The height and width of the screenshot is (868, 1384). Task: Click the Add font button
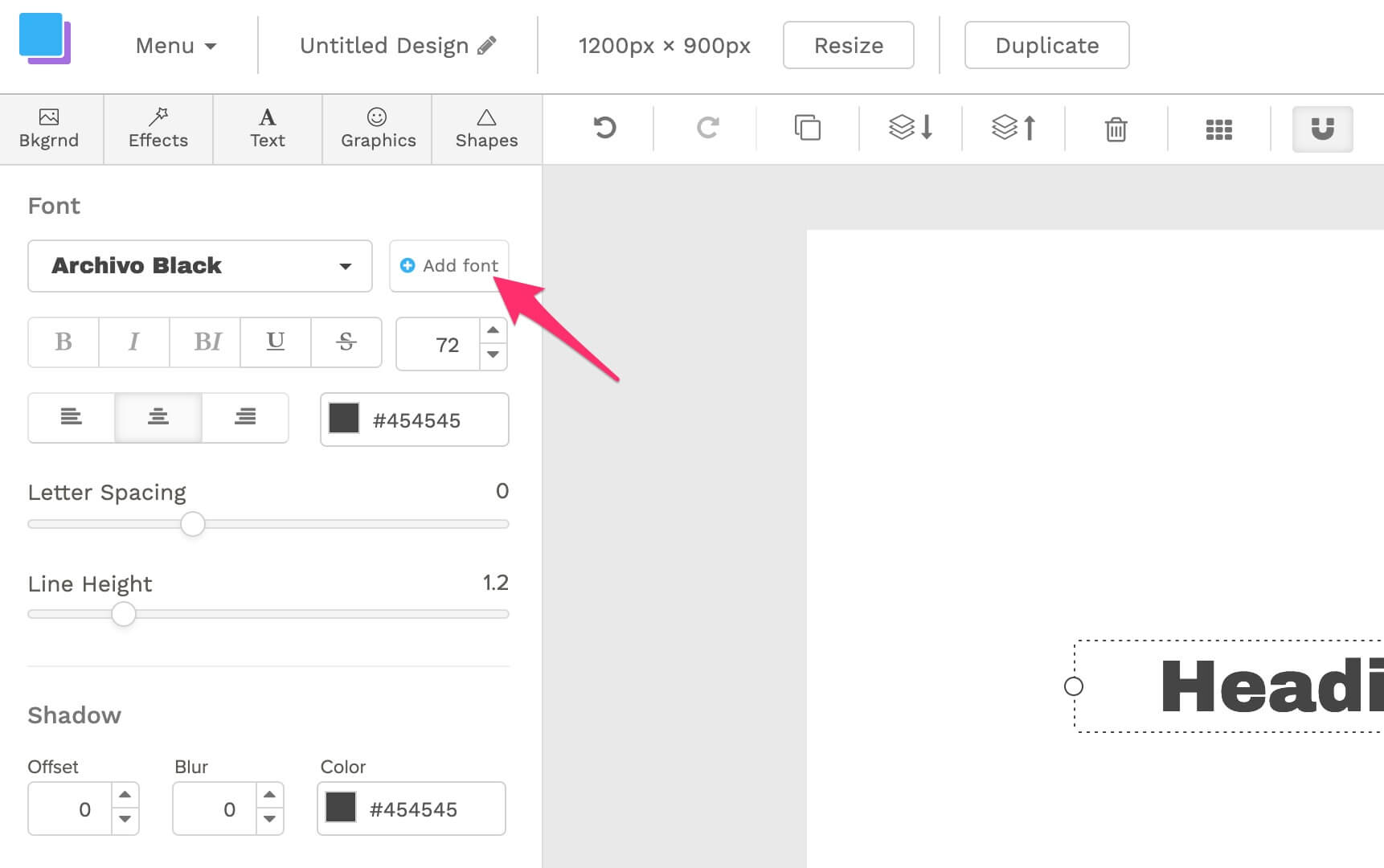pyautogui.click(x=448, y=265)
